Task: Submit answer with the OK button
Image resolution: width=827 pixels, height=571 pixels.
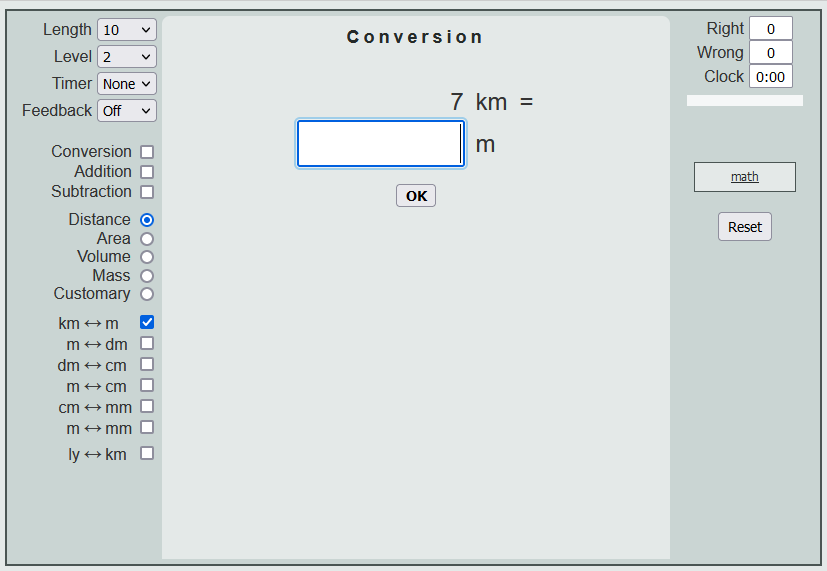Action: click(x=416, y=196)
